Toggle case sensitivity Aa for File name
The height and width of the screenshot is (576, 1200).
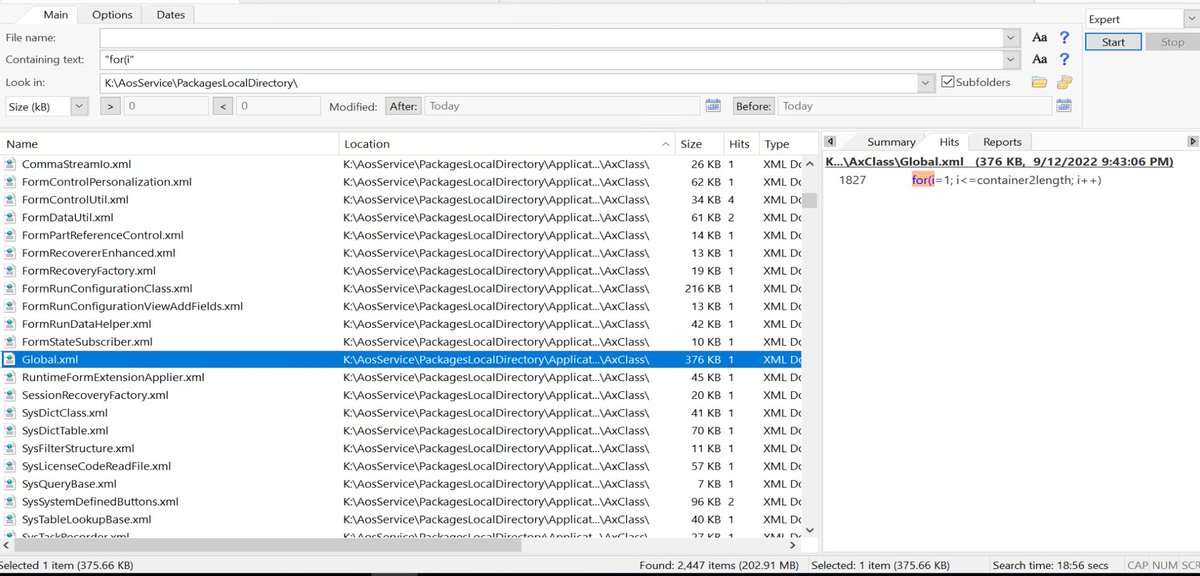click(1040, 37)
